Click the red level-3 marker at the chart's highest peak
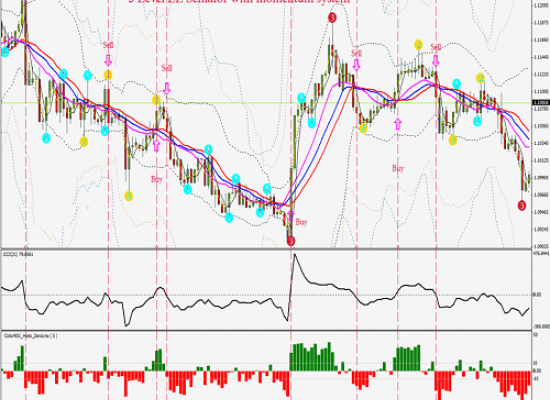 (332, 17)
